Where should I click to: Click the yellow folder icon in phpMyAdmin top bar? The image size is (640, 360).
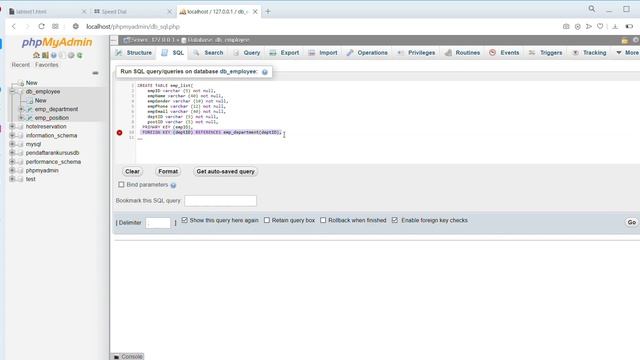click(625, 40)
